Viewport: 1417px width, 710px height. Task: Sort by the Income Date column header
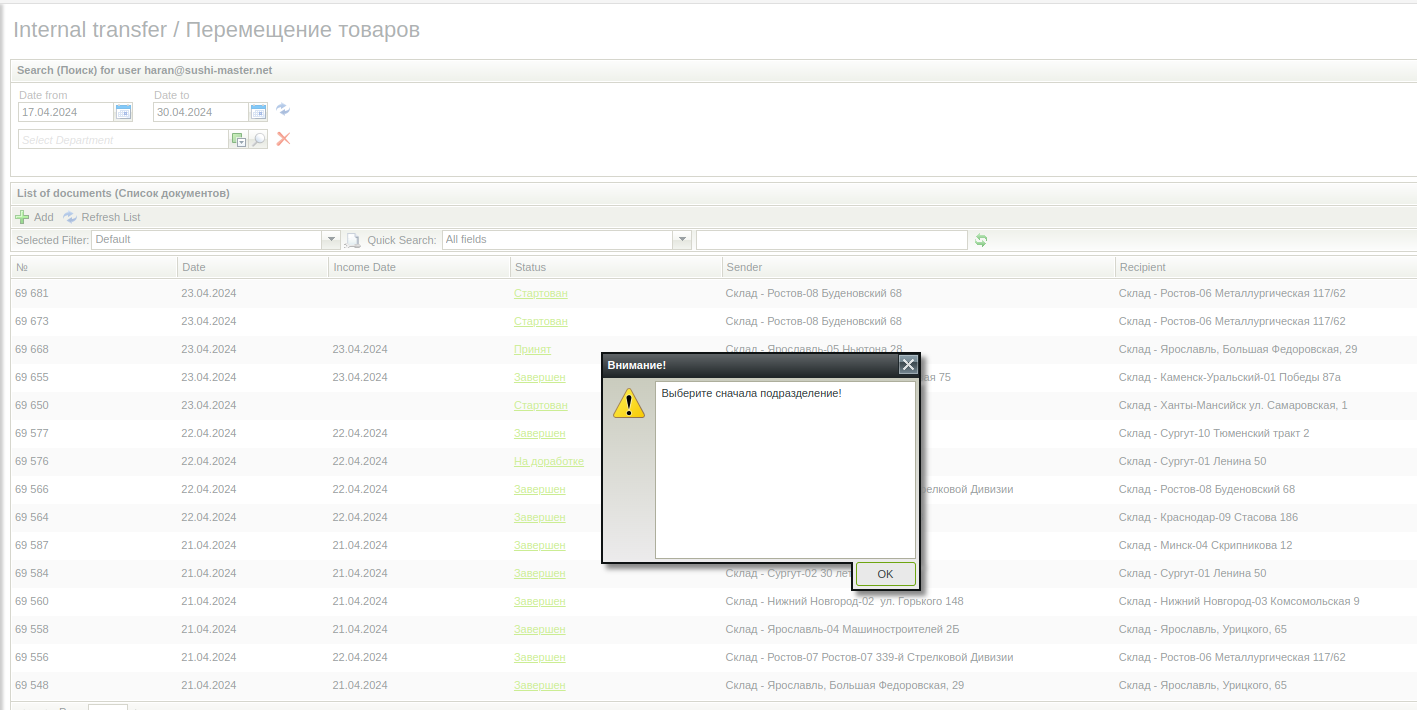pos(419,267)
